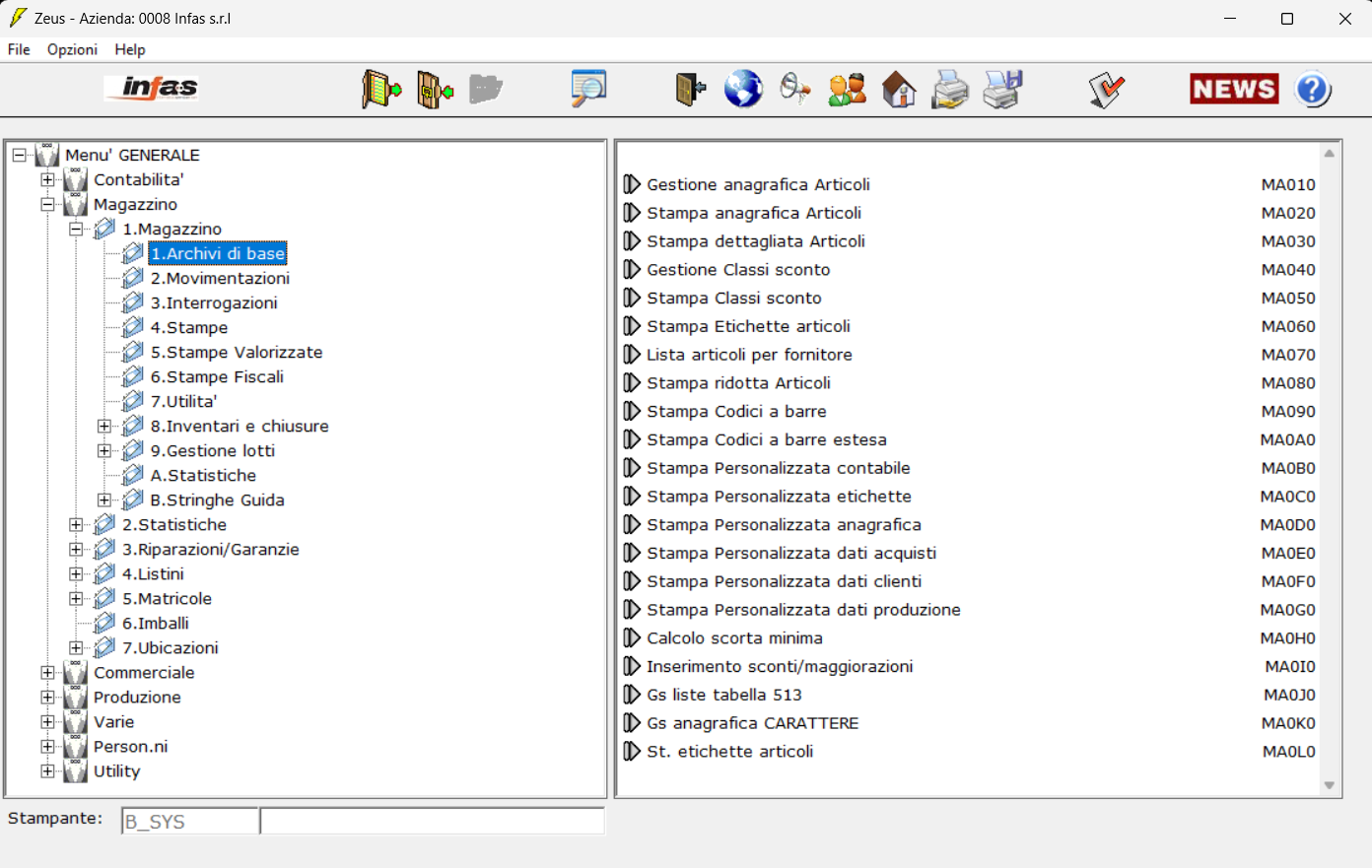
Task: Open Lista articoli per fornitore entry
Action: tap(749, 355)
